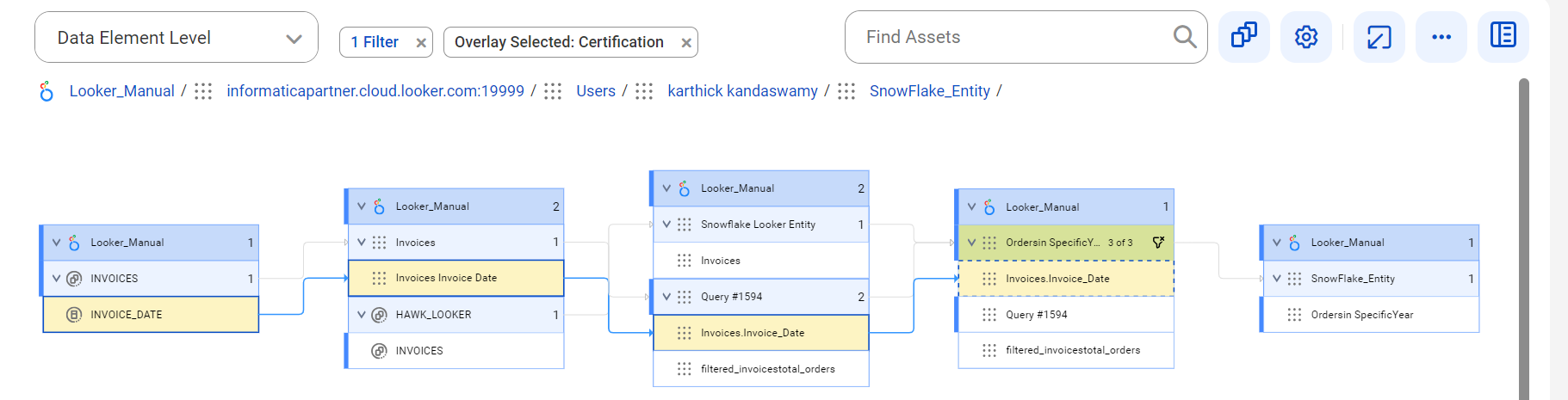
Task: Remove the 1 Filter chip
Action: (420, 42)
